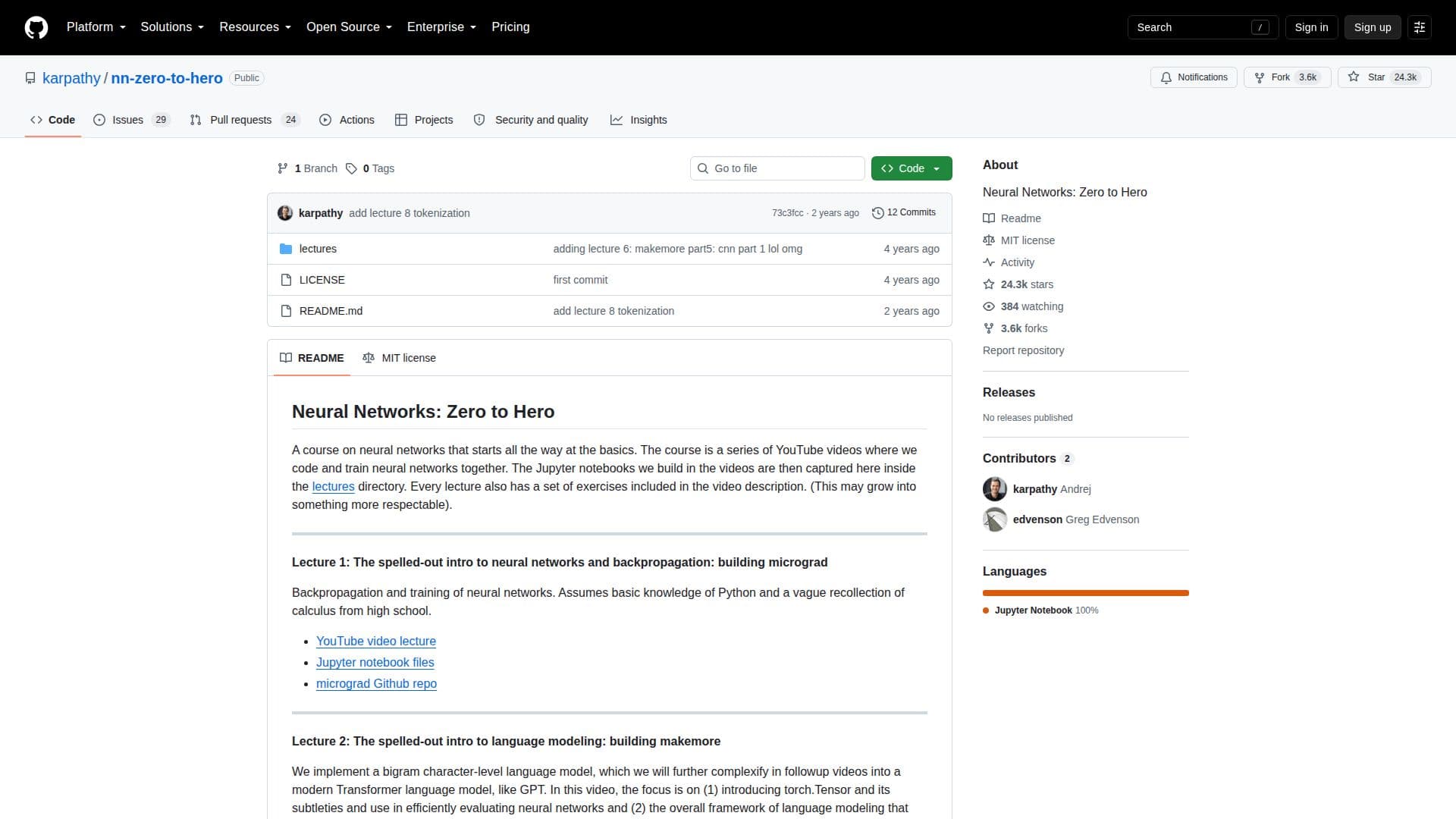Star this repository
The image size is (1456, 819).
[x=1384, y=77]
